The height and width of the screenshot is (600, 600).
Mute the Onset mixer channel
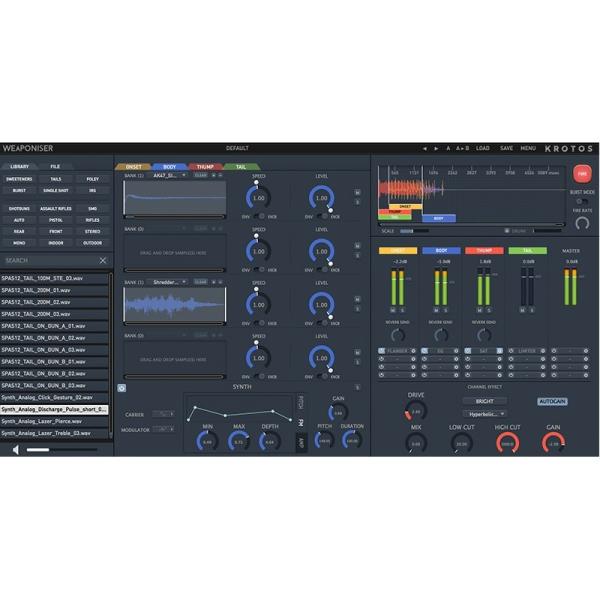pos(392,310)
